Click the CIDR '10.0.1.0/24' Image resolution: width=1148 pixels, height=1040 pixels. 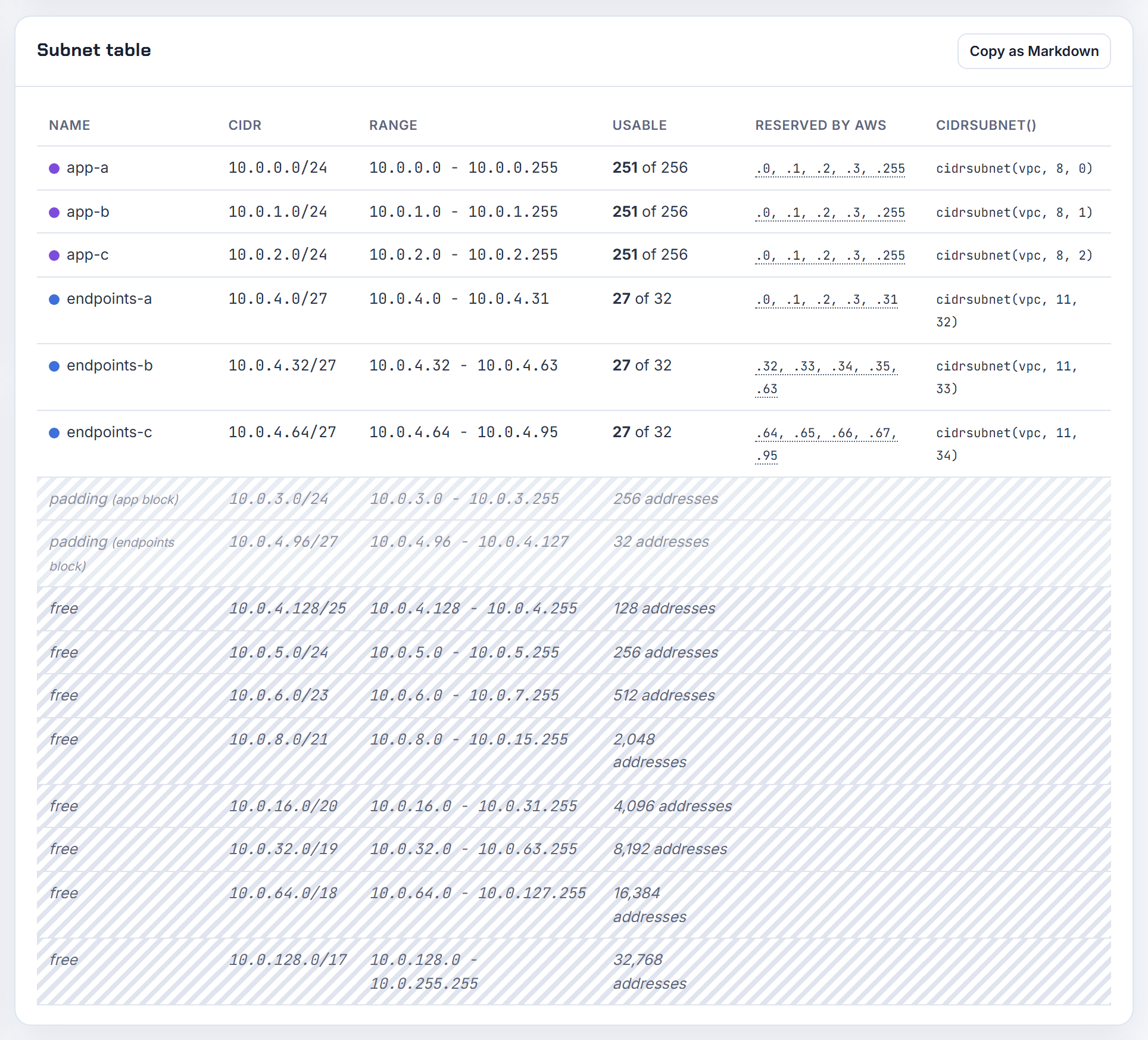(278, 212)
